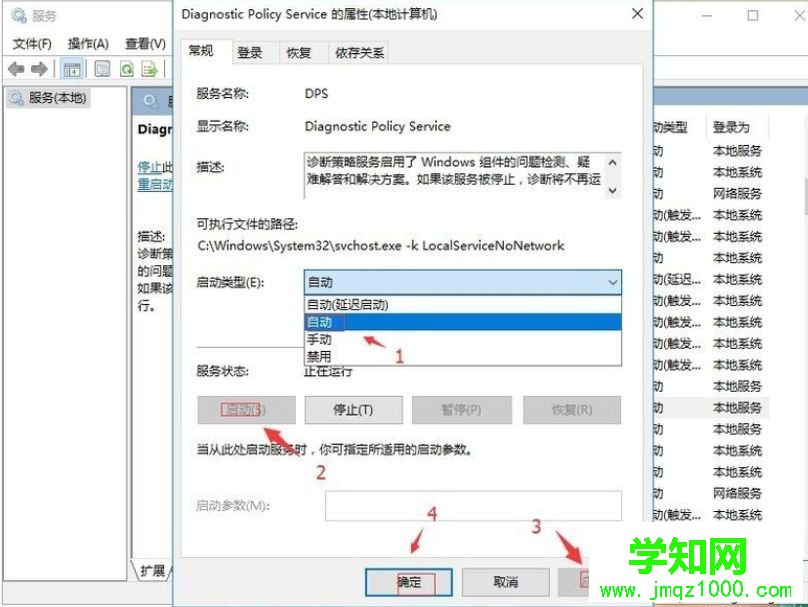Open properties via the toolbar properties icon

(100, 68)
